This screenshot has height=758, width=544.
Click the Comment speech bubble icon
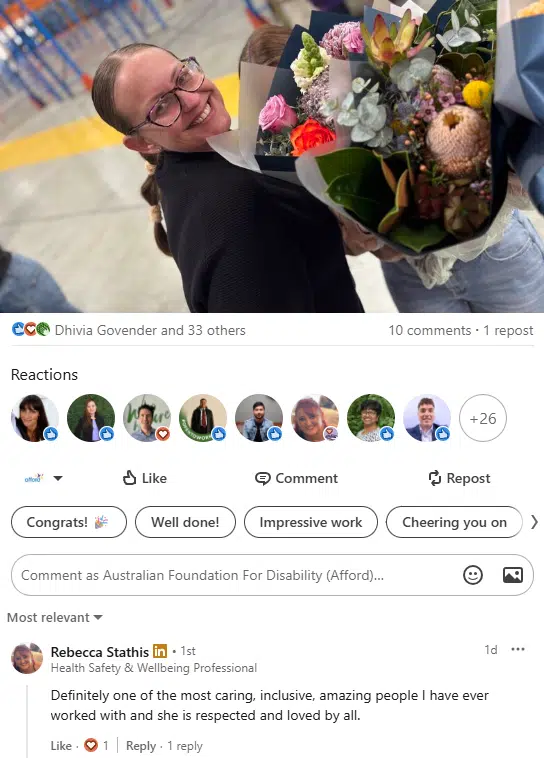[x=263, y=479]
